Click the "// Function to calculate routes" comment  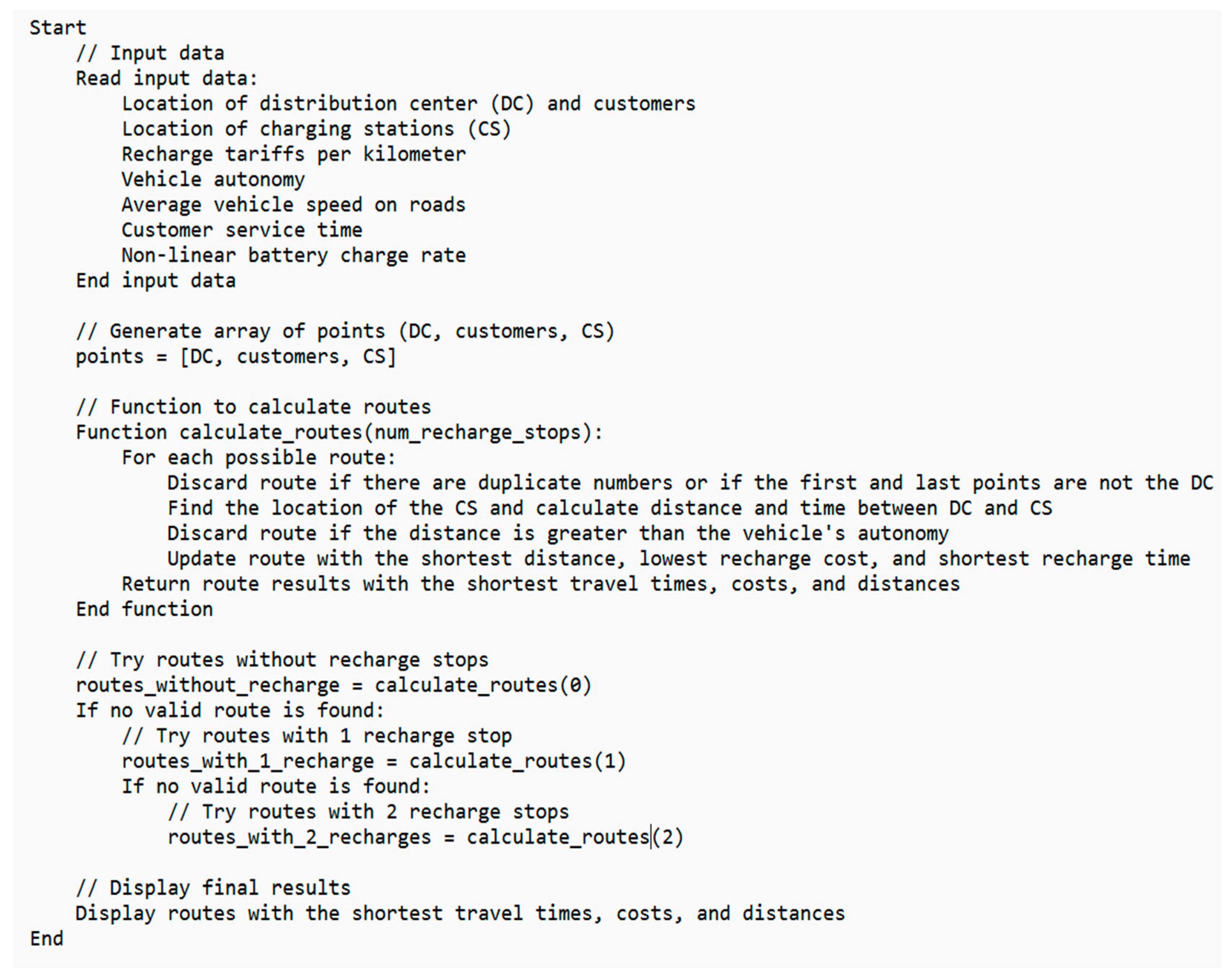coord(253,407)
